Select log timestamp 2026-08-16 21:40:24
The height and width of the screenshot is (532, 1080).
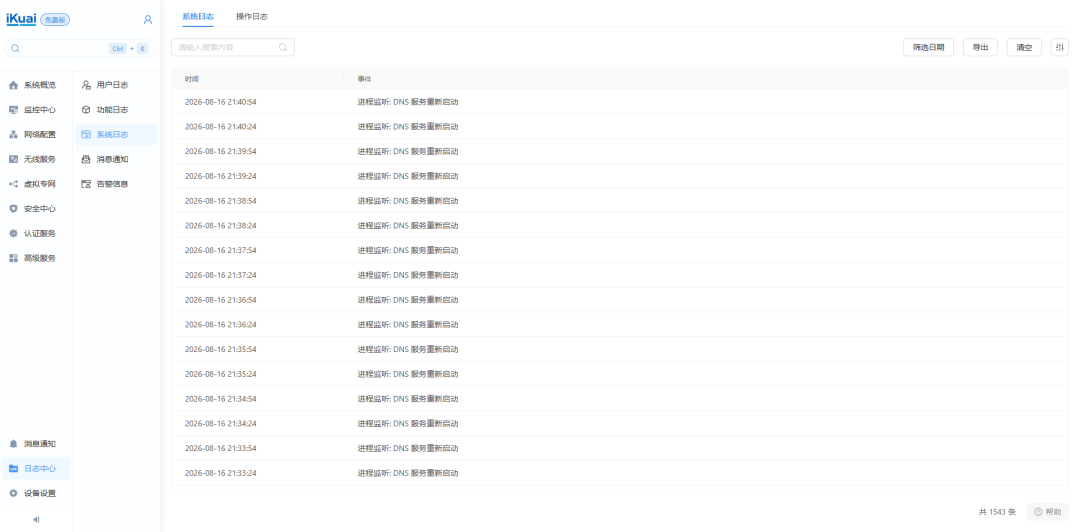coord(220,127)
